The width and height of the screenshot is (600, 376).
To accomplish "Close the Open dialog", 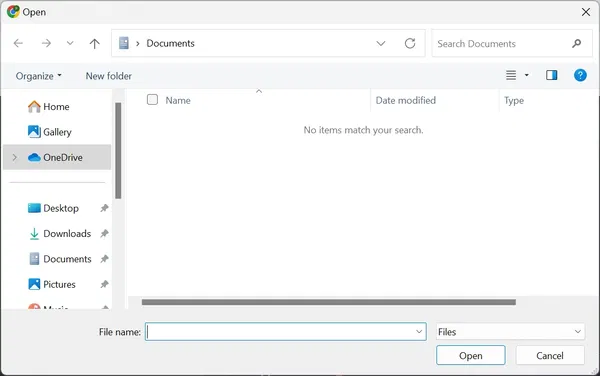I will click(585, 12).
